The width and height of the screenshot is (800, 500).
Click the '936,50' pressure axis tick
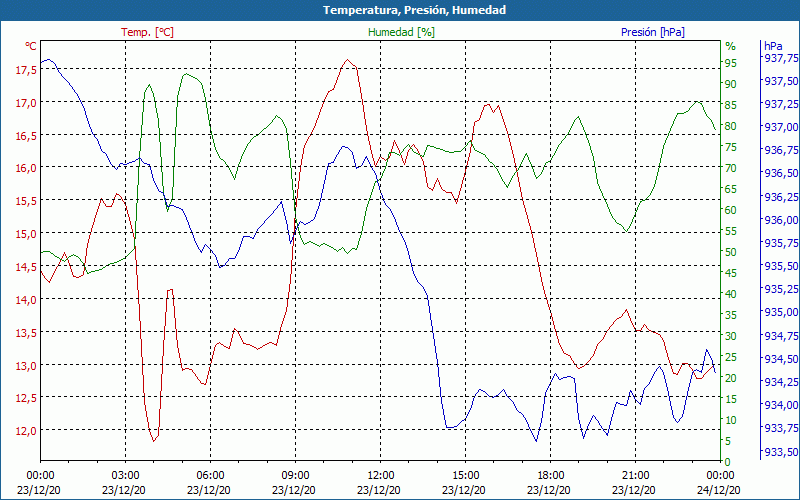point(781,173)
